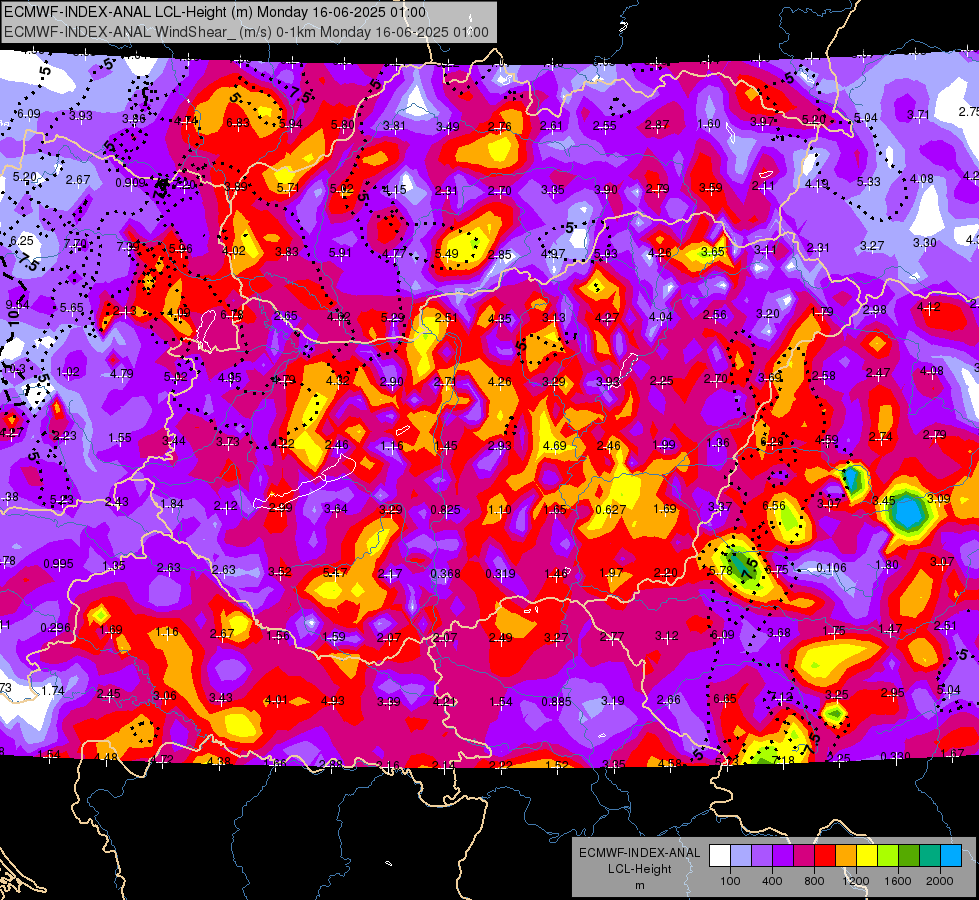The height and width of the screenshot is (900, 979).
Task: Click the wind shear value 2.99
Action: click(x=280, y=507)
